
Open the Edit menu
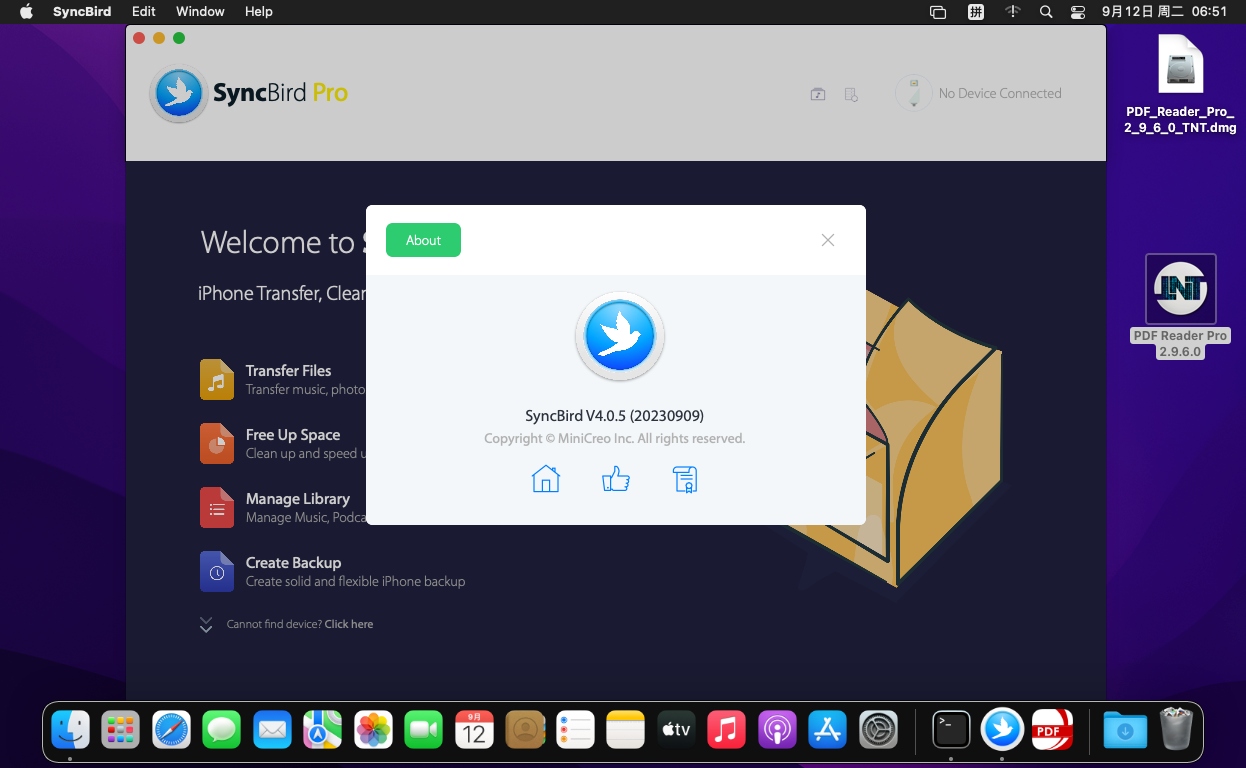tap(144, 11)
